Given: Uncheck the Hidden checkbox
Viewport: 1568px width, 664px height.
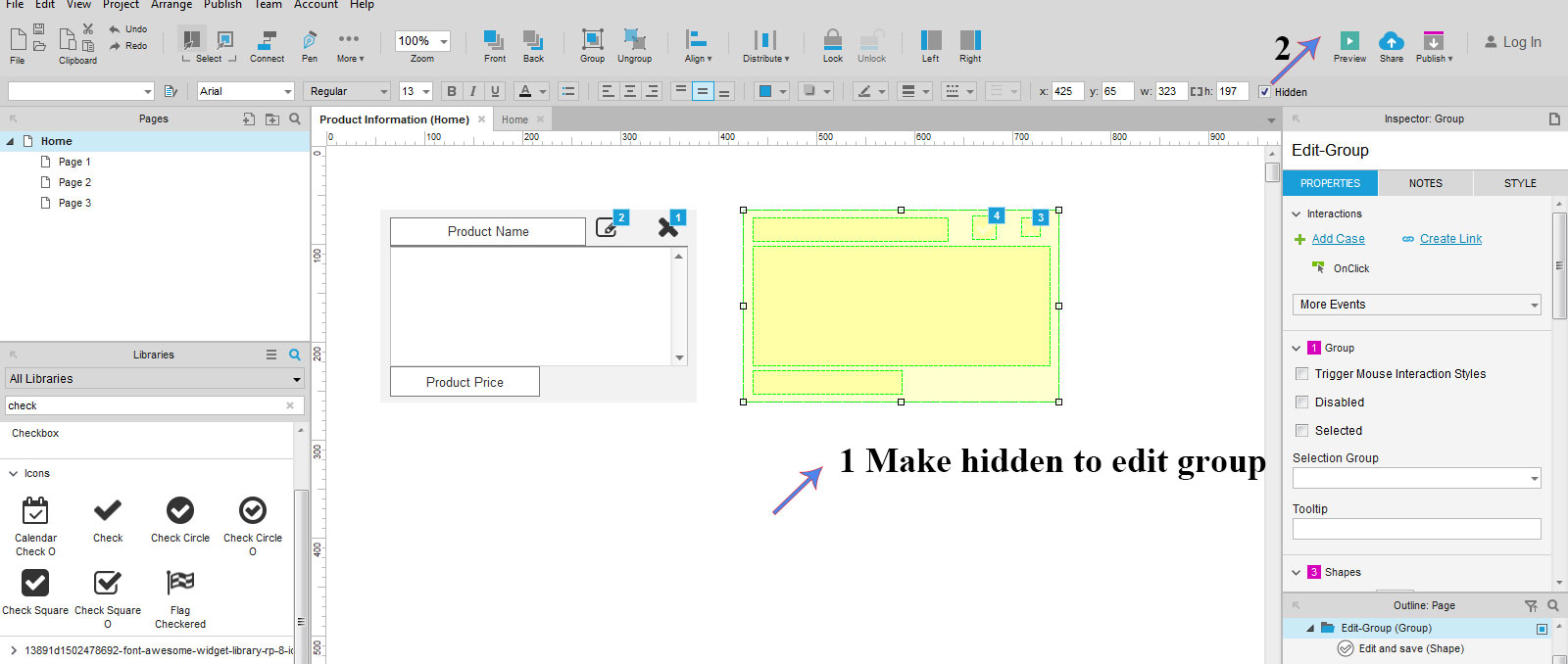Looking at the screenshot, I should (1264, 91).
